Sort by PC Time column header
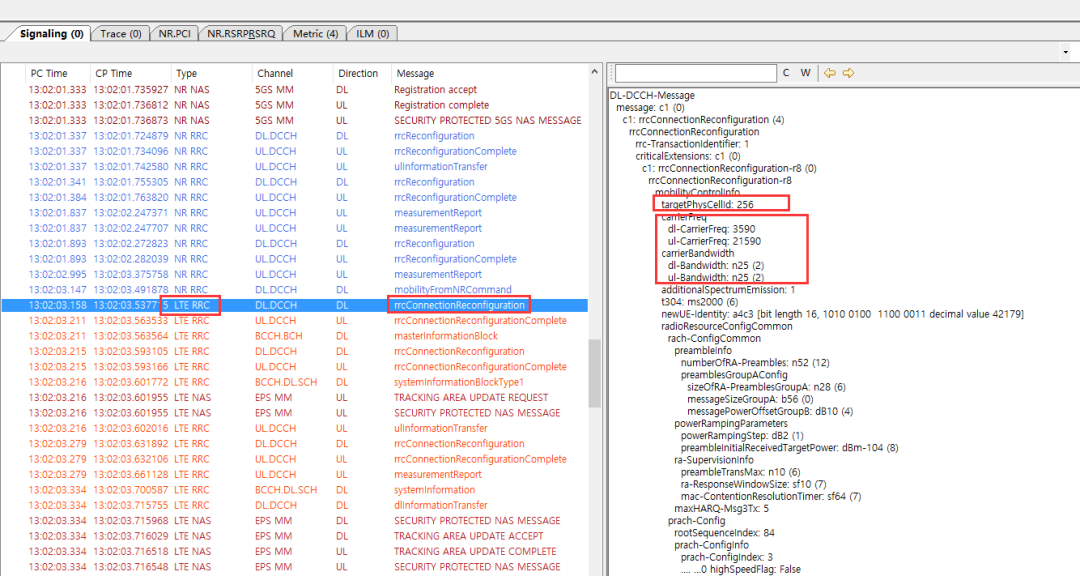The height and width of the screenshot is (576, 1080). point(57,73)
